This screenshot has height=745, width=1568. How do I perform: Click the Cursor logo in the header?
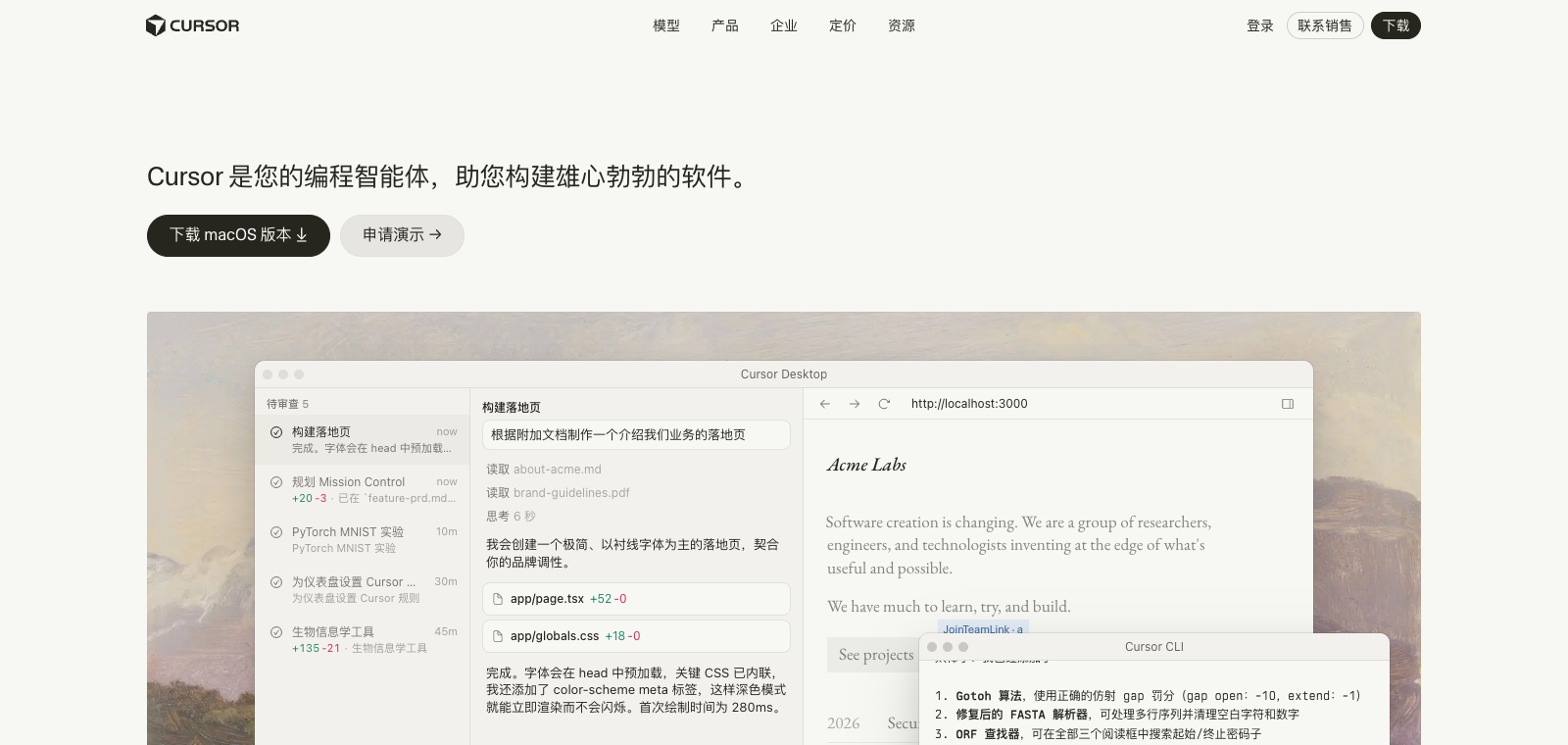(192, 25)
